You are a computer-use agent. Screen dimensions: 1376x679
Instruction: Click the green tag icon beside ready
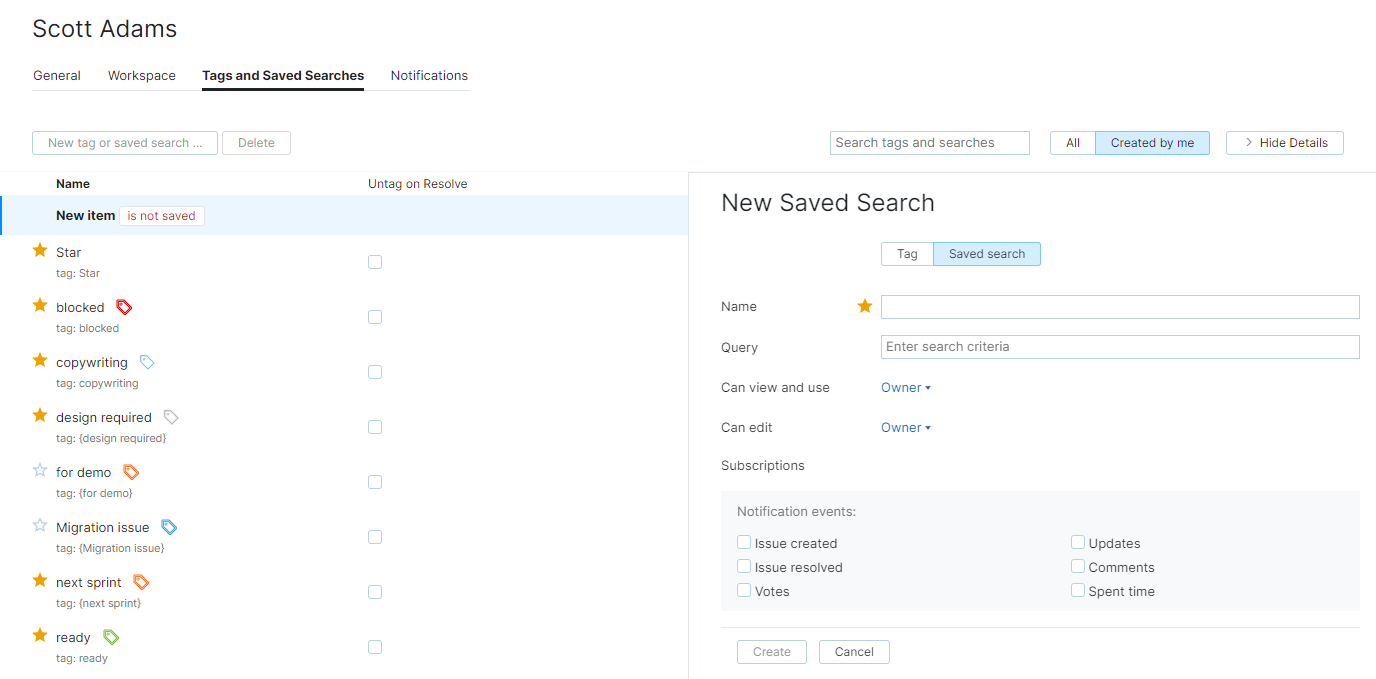(x=111, y=637)
